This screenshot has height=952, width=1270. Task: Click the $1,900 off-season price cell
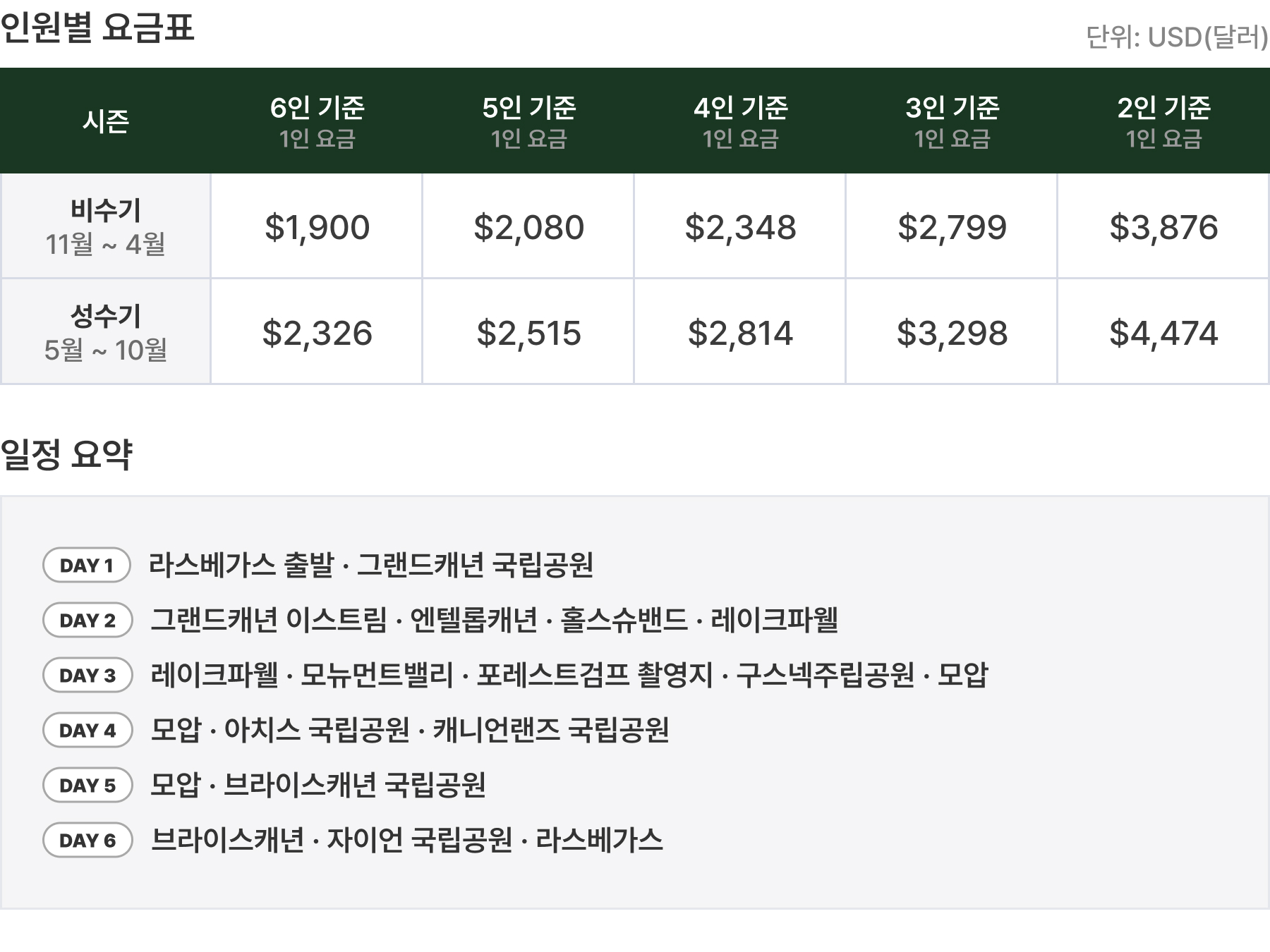click(x=317, y=226)
